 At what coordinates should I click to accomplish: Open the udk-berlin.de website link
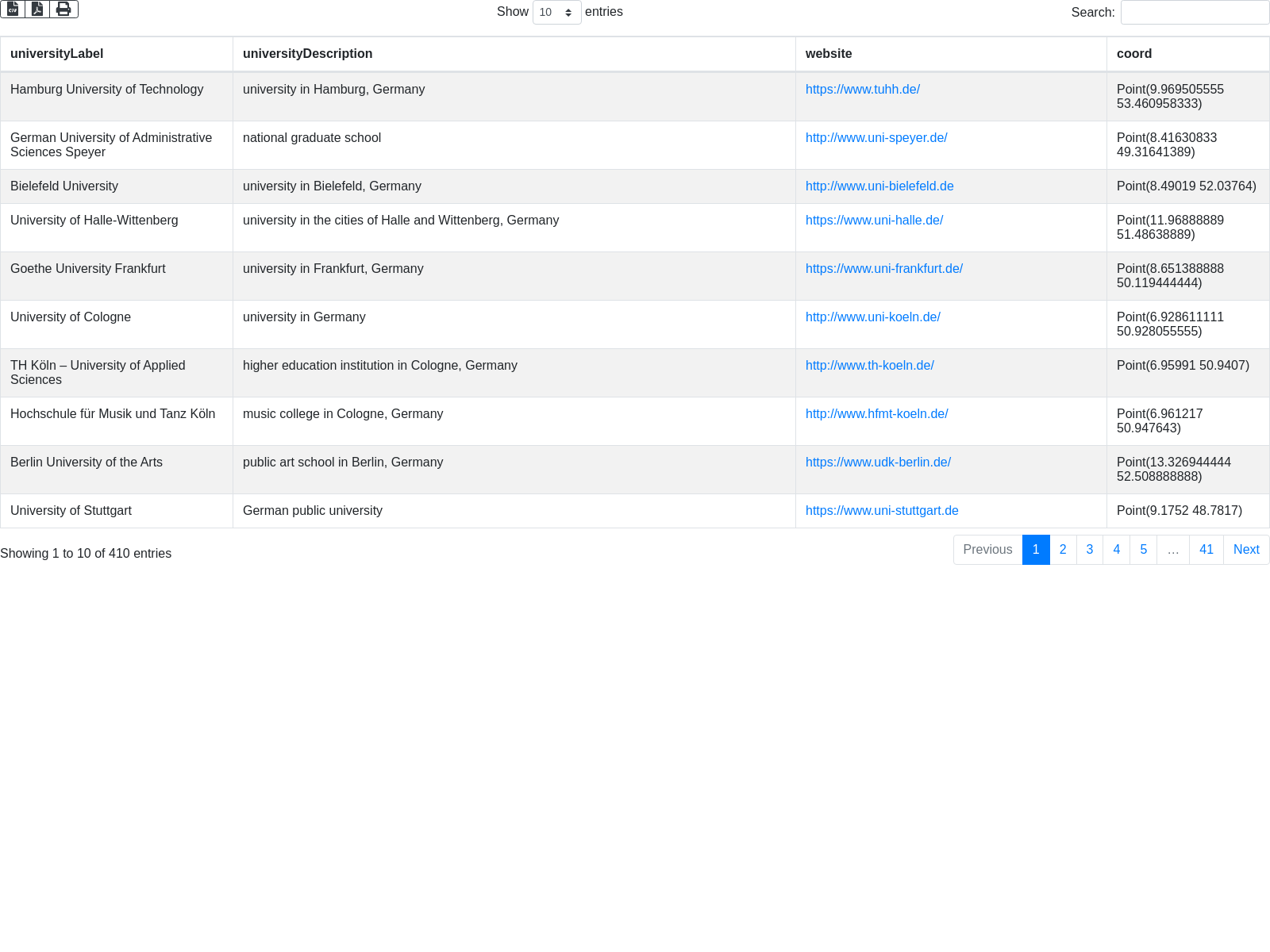coord(878,463)
